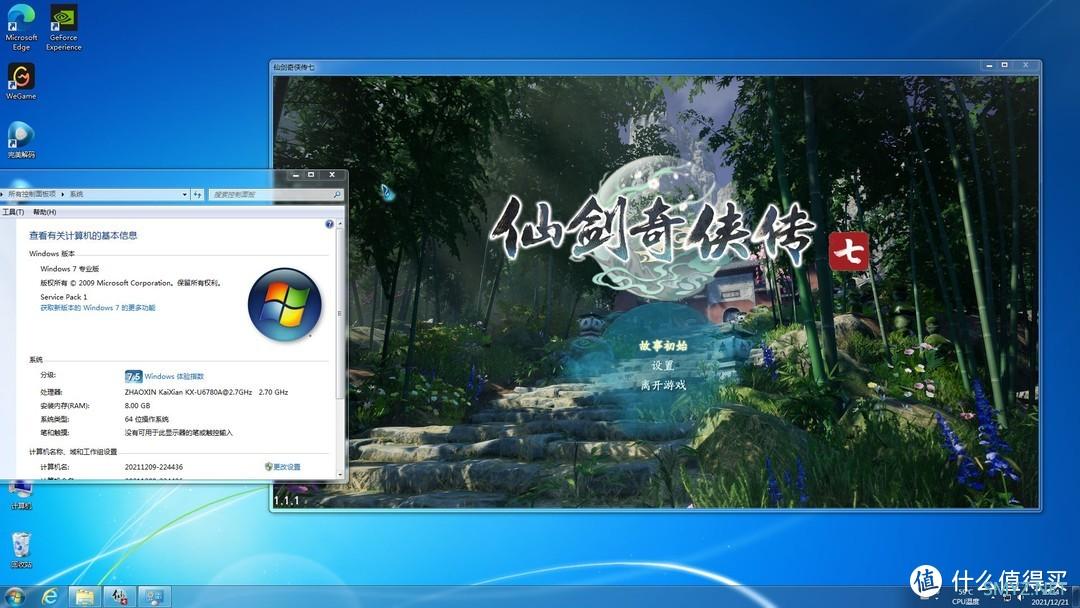
Task: Open the 获取新版本的 Windows 7 的更多功能 link
Action: pyautogui.click(x=98, y=308)
